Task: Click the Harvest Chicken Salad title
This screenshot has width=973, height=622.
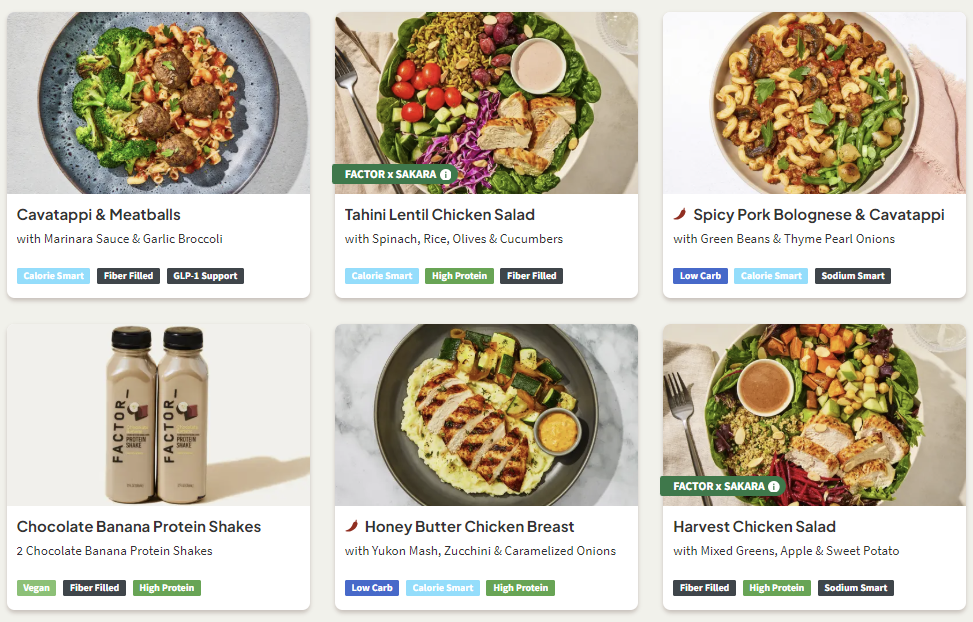Action: point(754,527)
